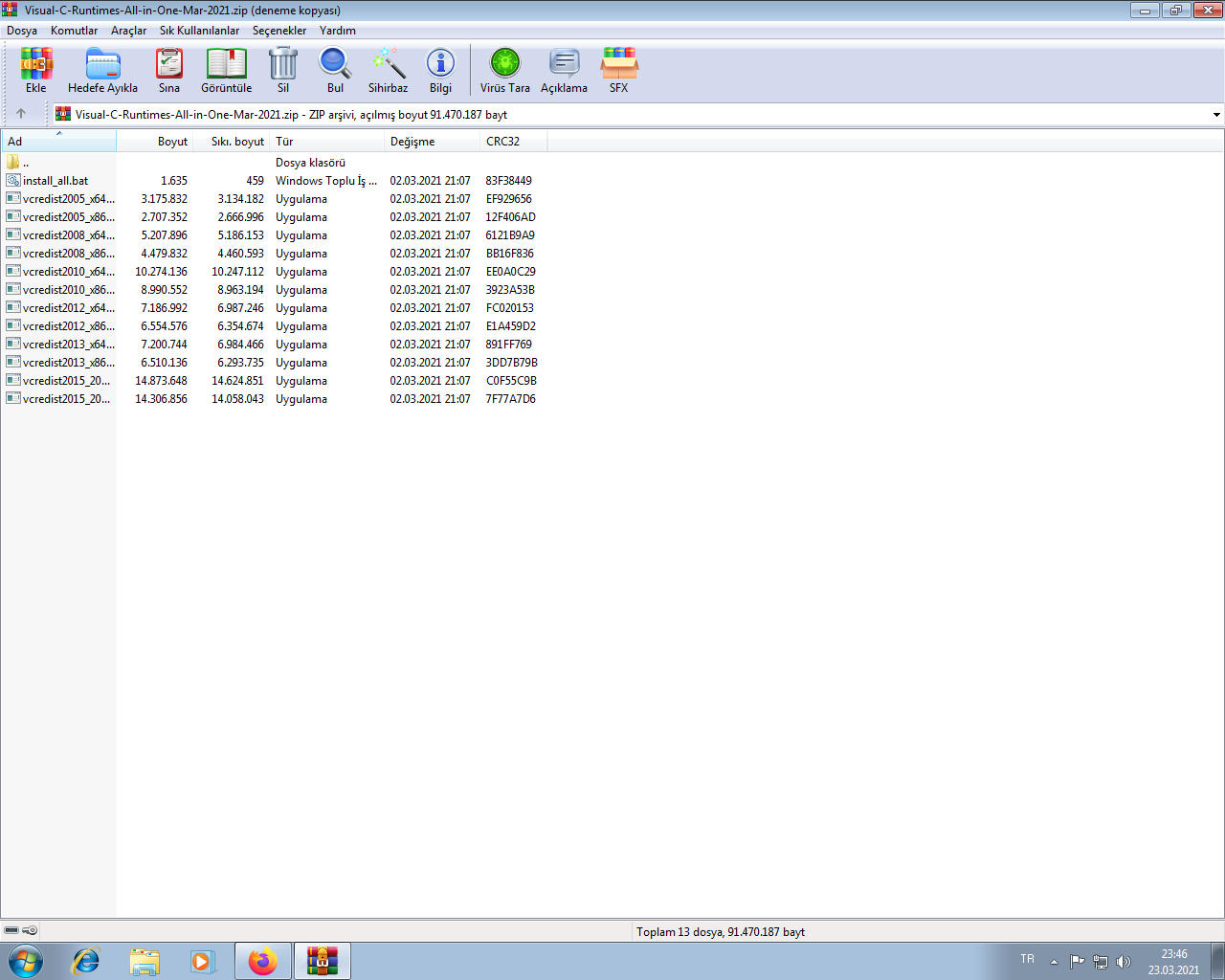Open the Windows Start menu
The width and height of the screenshot is (1225, 980).
click(26, 961)
